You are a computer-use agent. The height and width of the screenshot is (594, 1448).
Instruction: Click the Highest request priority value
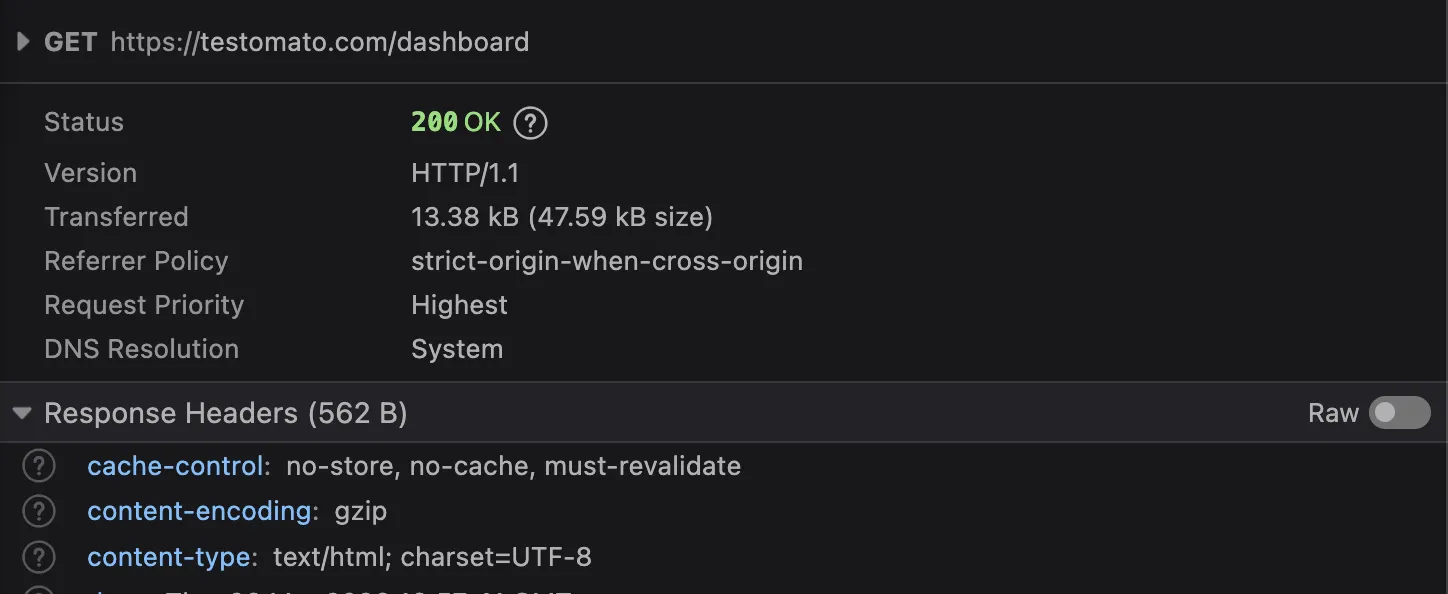[x=459, y=304]
